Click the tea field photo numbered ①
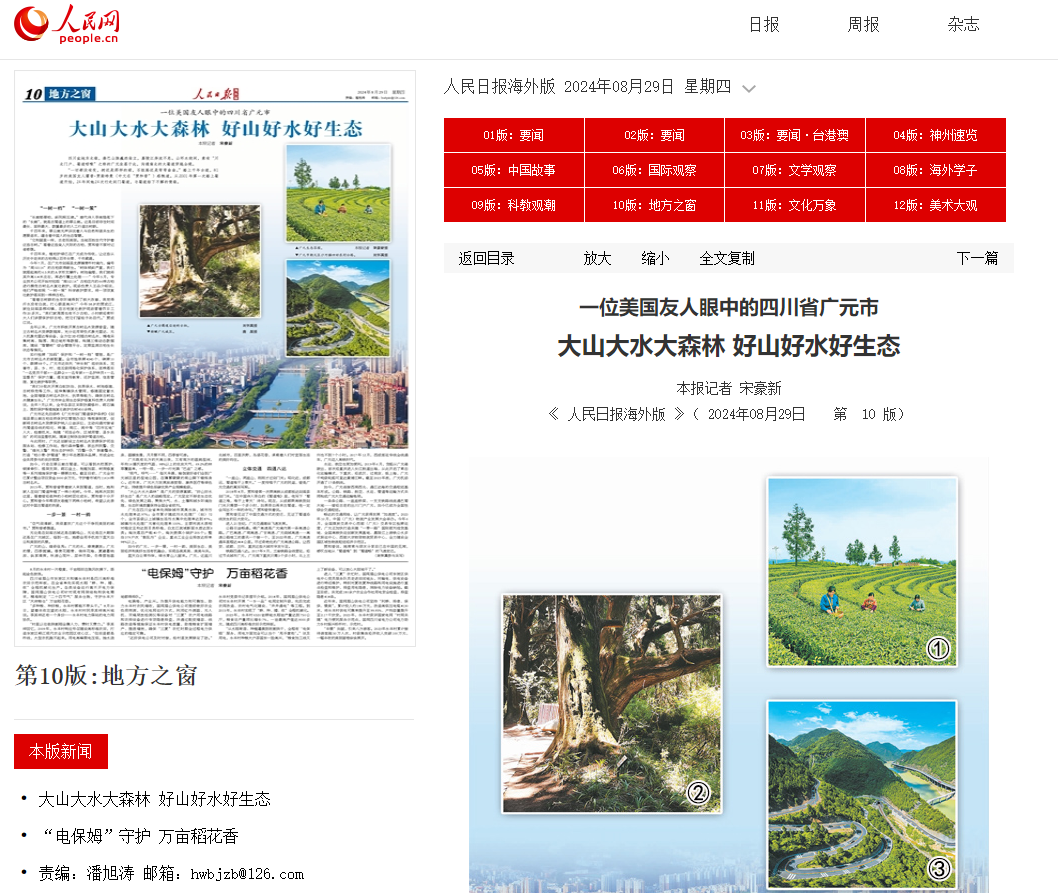 (x=862, y=572)
